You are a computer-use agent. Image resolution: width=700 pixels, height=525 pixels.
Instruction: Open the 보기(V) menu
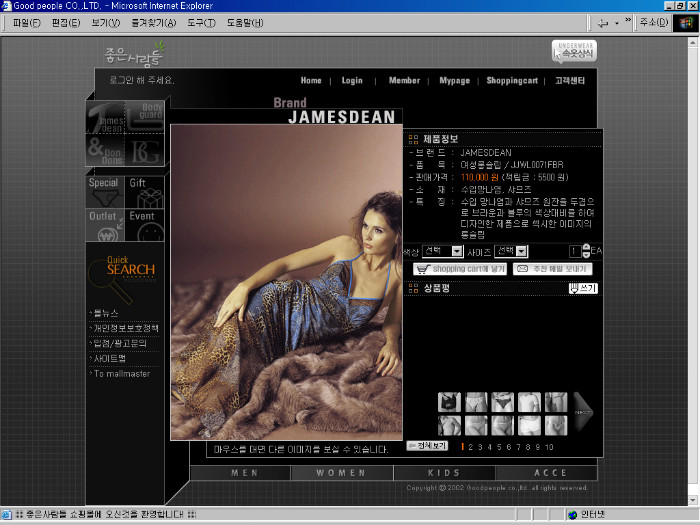click(105, 23)
